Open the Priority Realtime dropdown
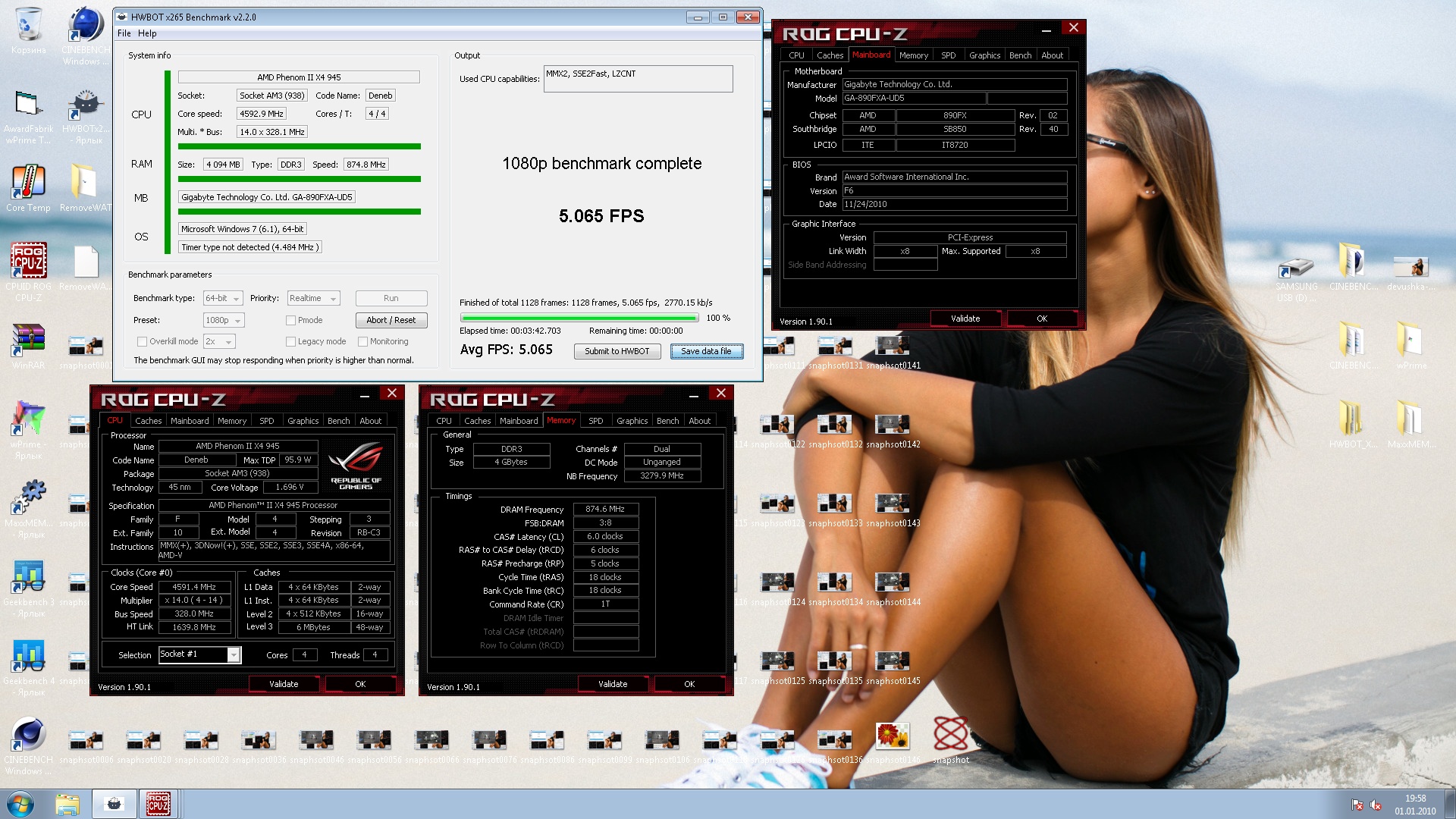The height and width of the screenshot is (819, 1456). (x=312, y=299)
